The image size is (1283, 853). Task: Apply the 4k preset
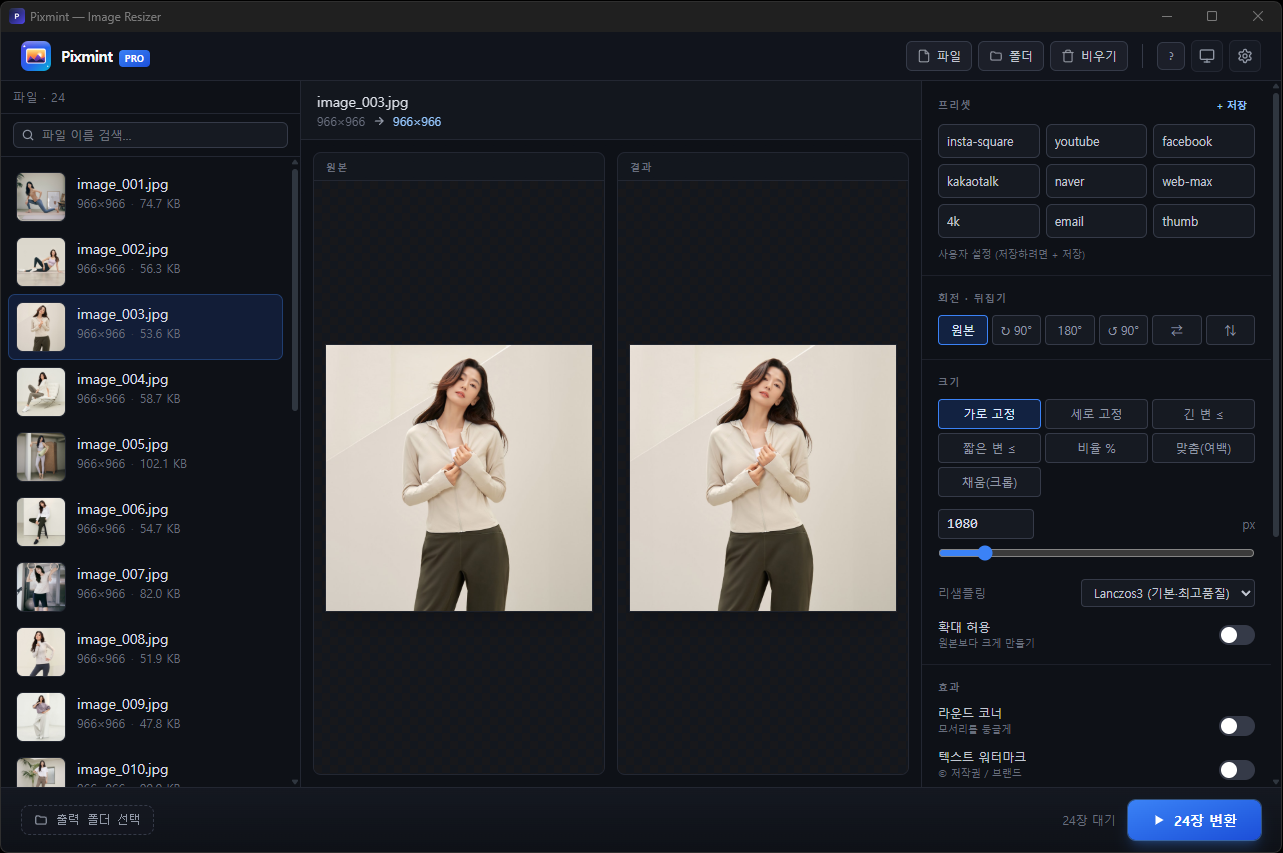[x=989, y=221]
